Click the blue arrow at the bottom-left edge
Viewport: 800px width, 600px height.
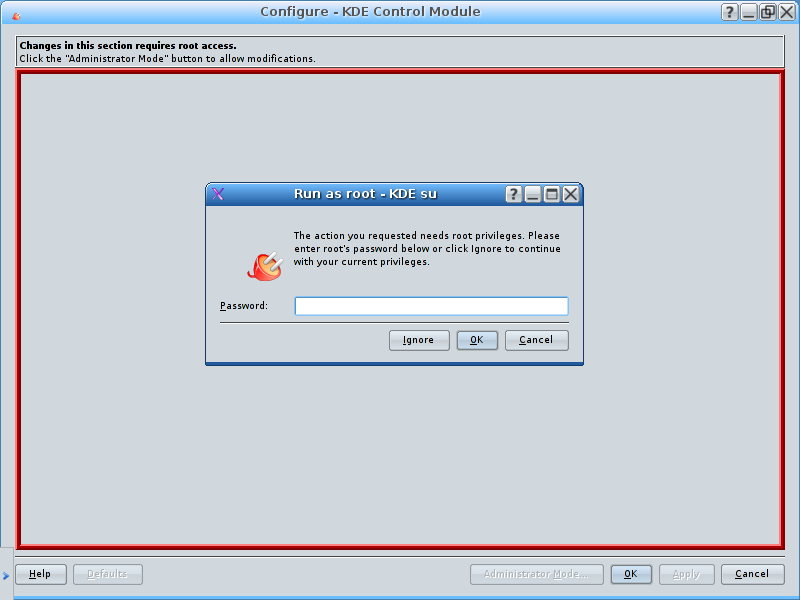[6, 576]
